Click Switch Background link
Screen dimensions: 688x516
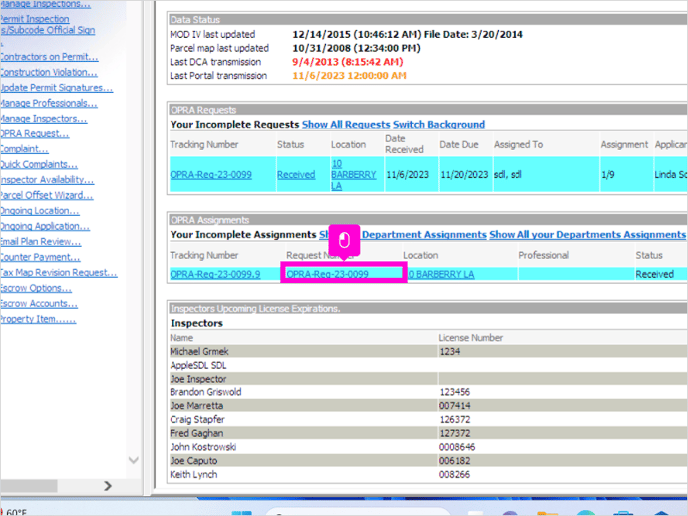pyautogui.click(x=439, y=125)
